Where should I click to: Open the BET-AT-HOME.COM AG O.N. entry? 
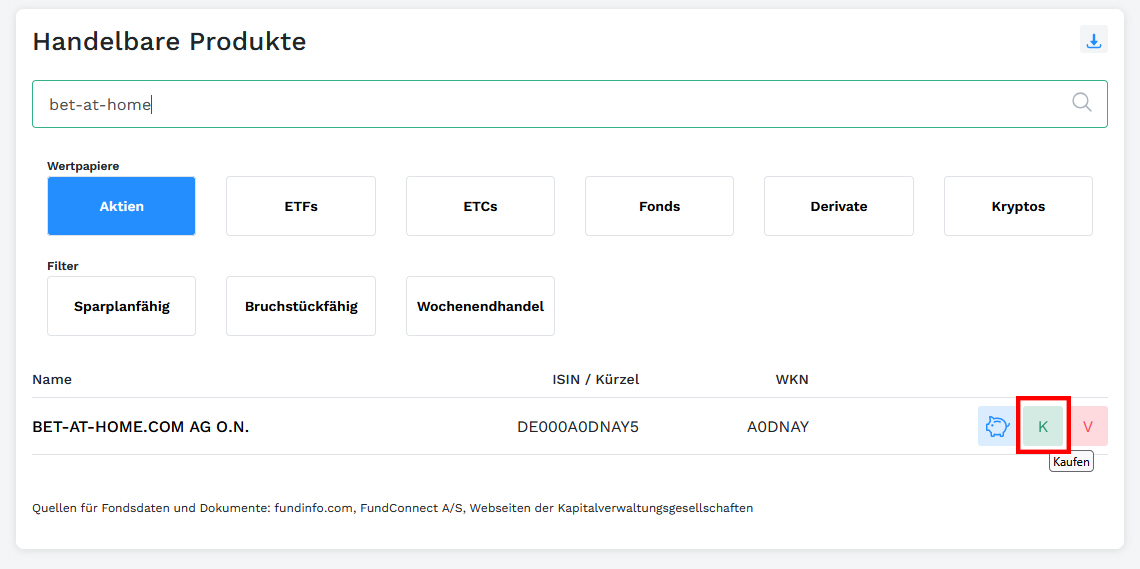coord(141,427)
